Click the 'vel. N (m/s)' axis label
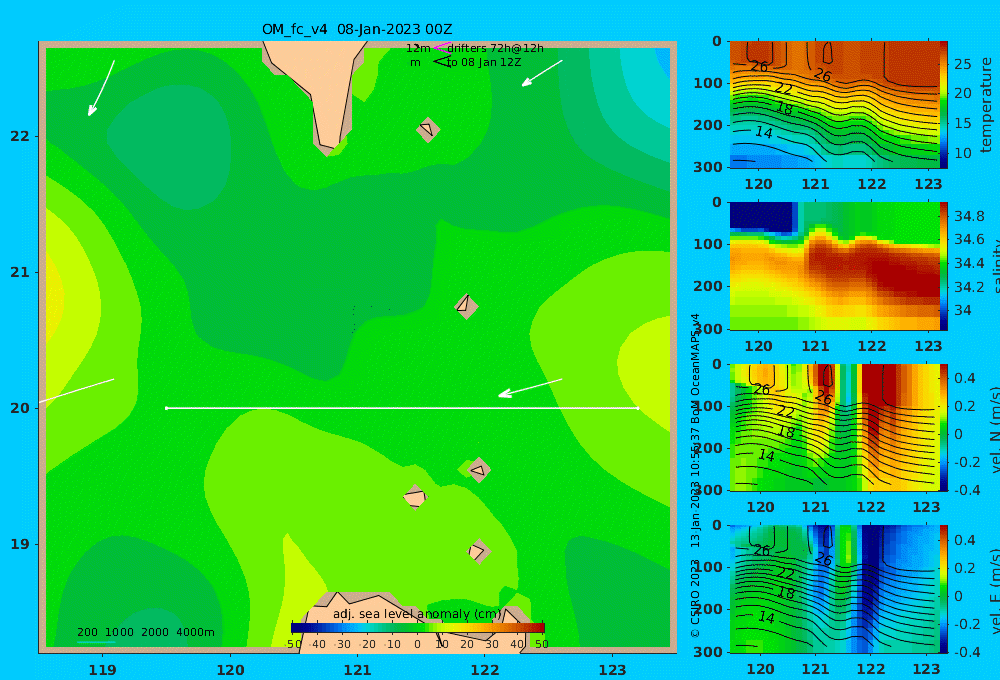 pos(994,429)
